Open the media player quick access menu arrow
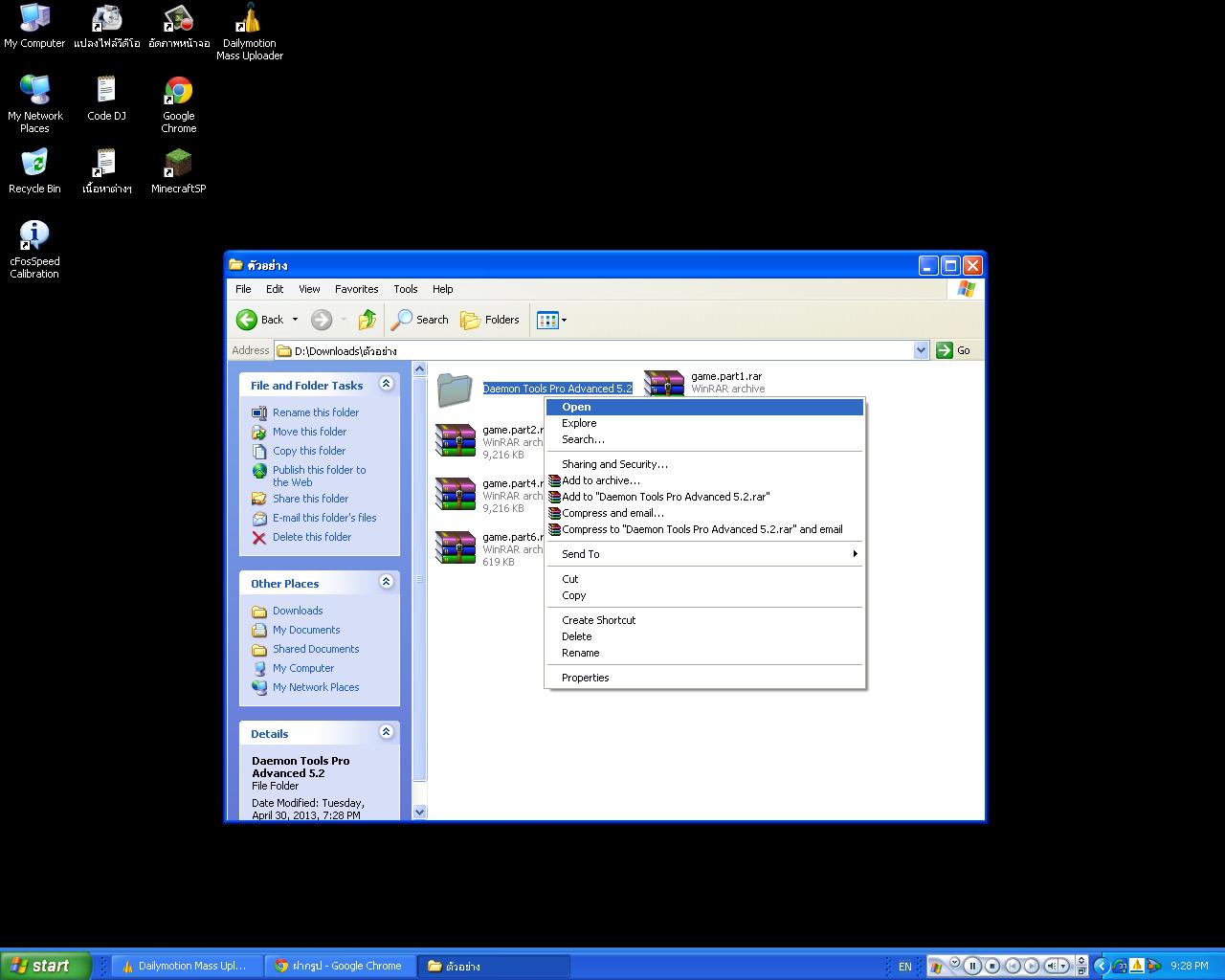The width and height of the screenshot is (1225, 980). pyautogui.click(x=954, y=963)
